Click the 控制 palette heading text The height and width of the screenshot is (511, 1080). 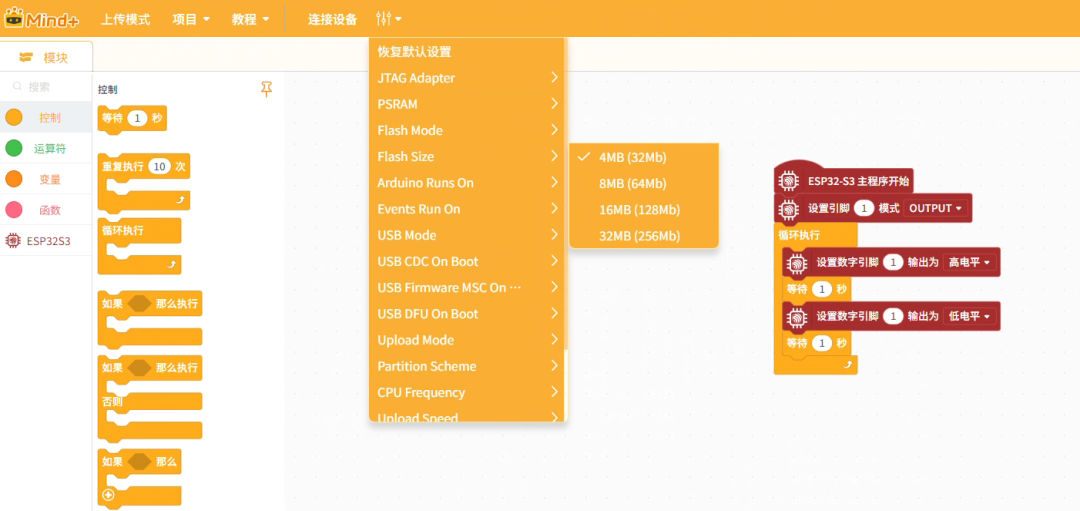point(107,90)
